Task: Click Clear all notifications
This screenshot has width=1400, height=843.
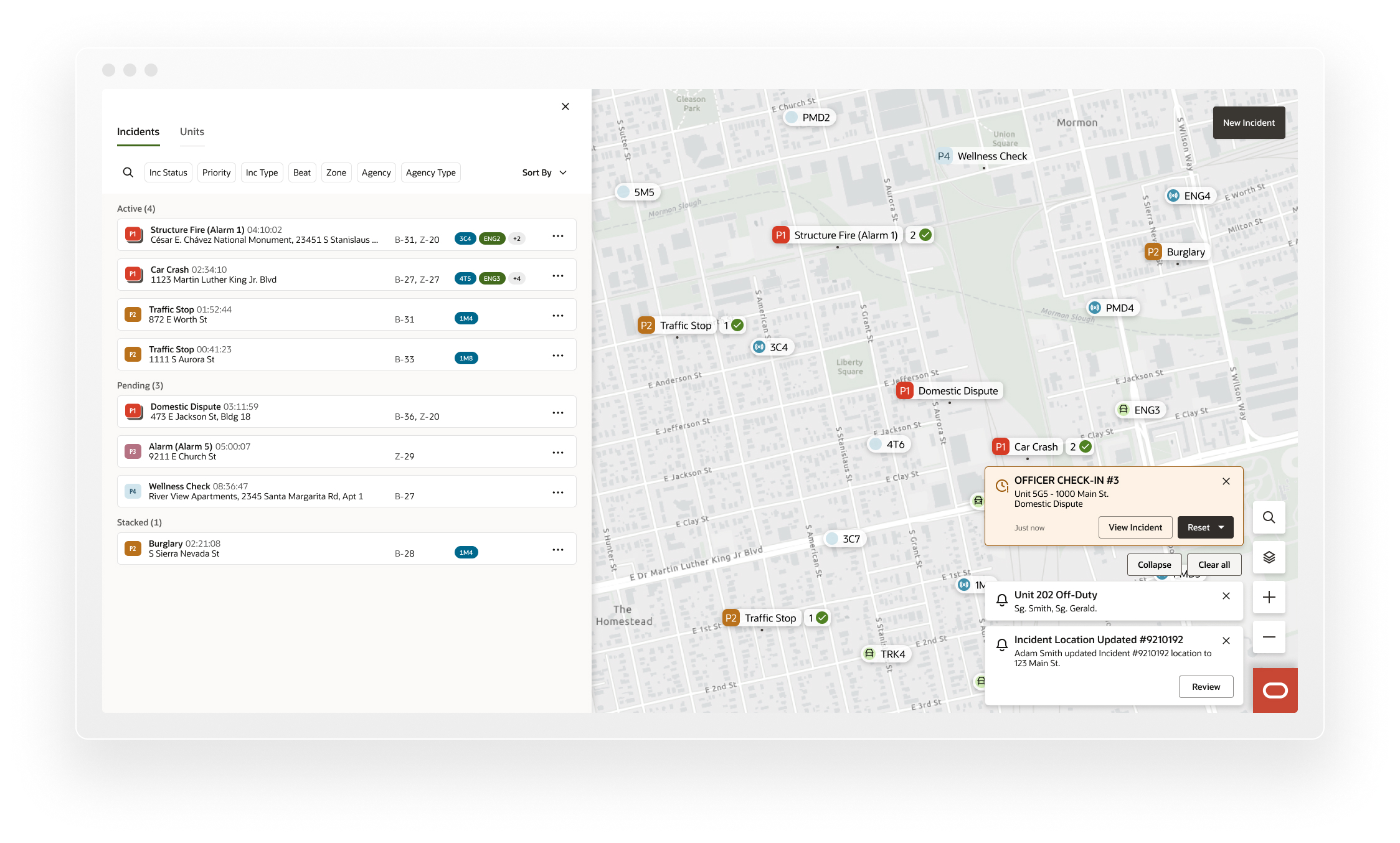Action: point(1214,565)
